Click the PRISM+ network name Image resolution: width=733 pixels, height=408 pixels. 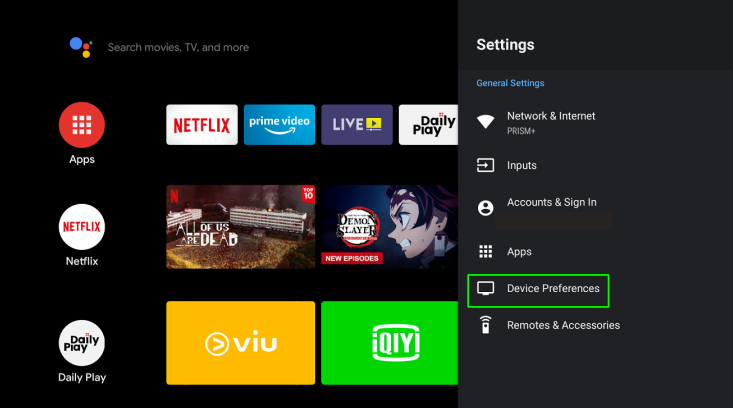click(521, 131)
